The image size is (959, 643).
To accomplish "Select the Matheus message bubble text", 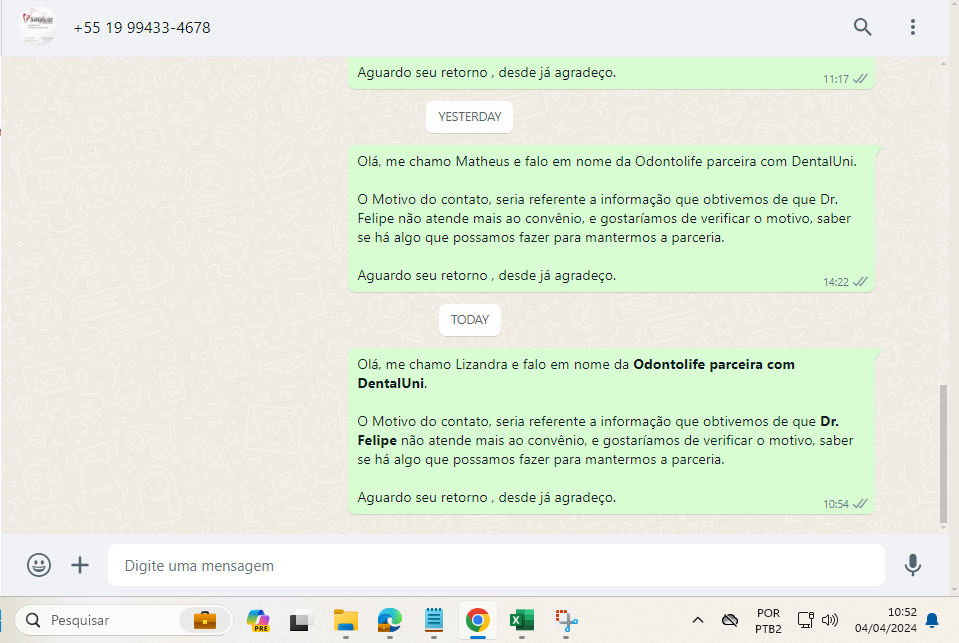I will click(x=607, y=218).
